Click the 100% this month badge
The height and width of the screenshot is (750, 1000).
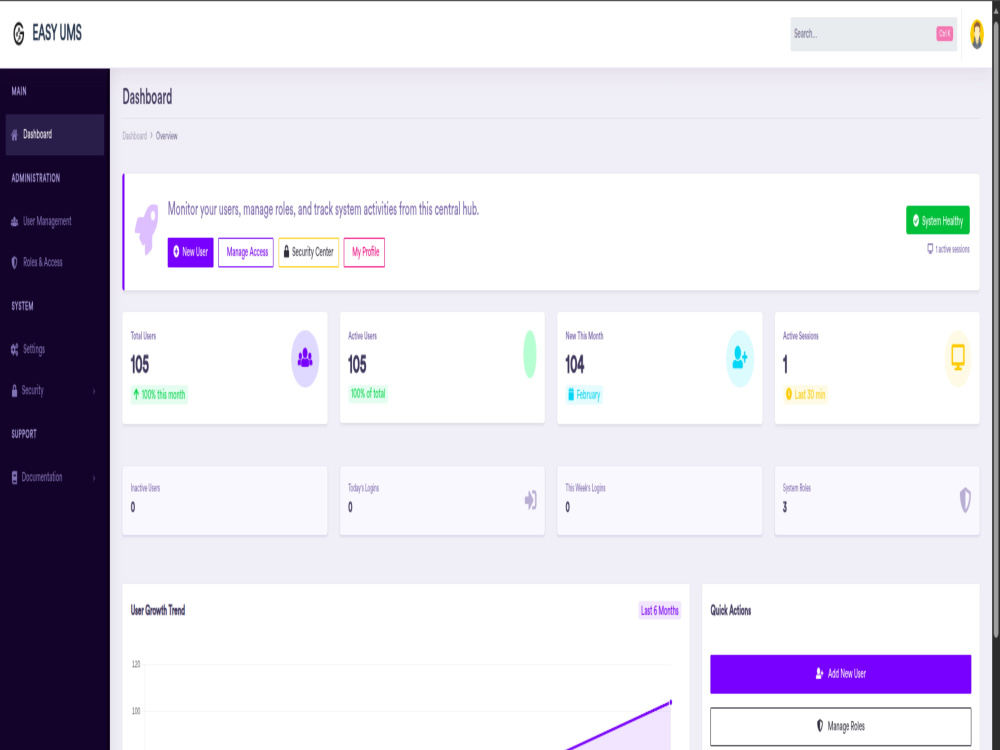pos(159,395)
